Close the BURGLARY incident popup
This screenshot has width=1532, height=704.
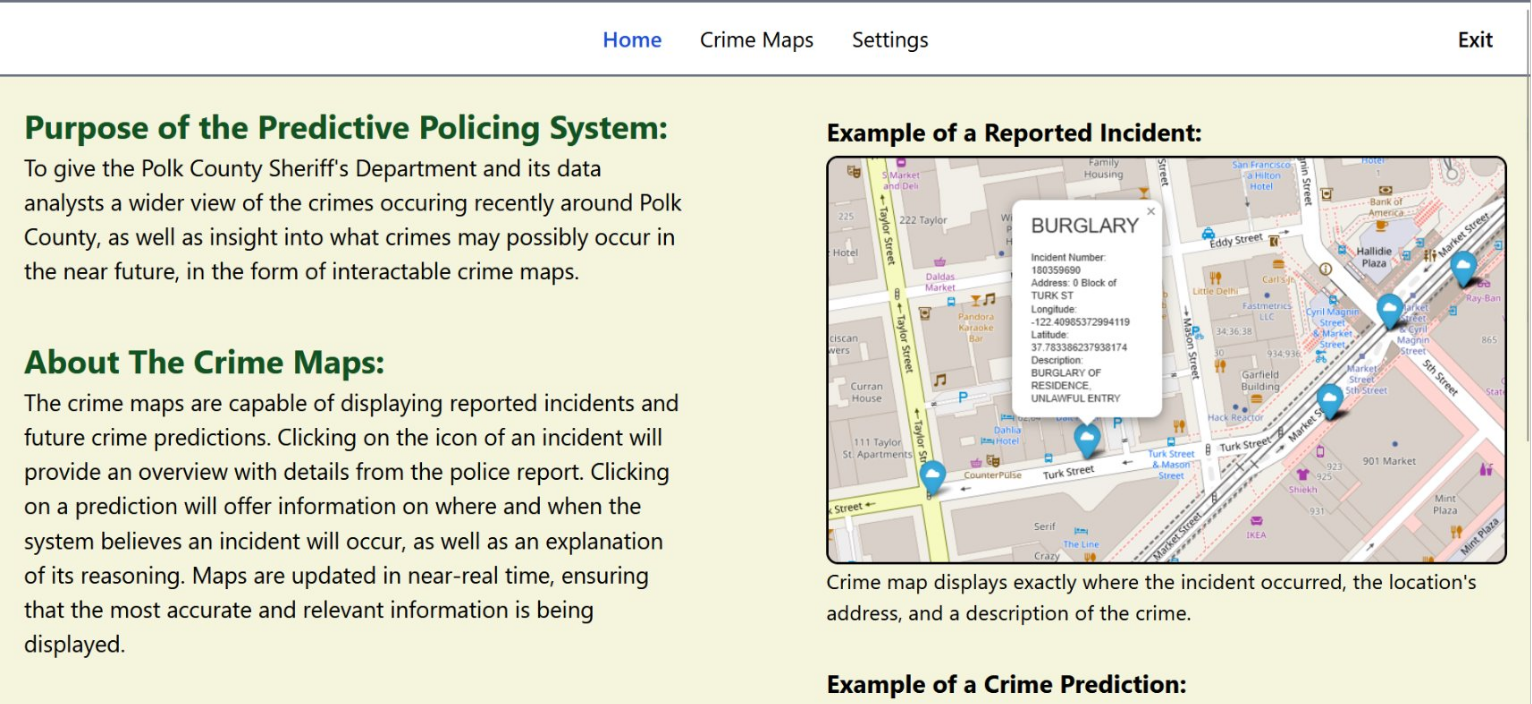1150,211
